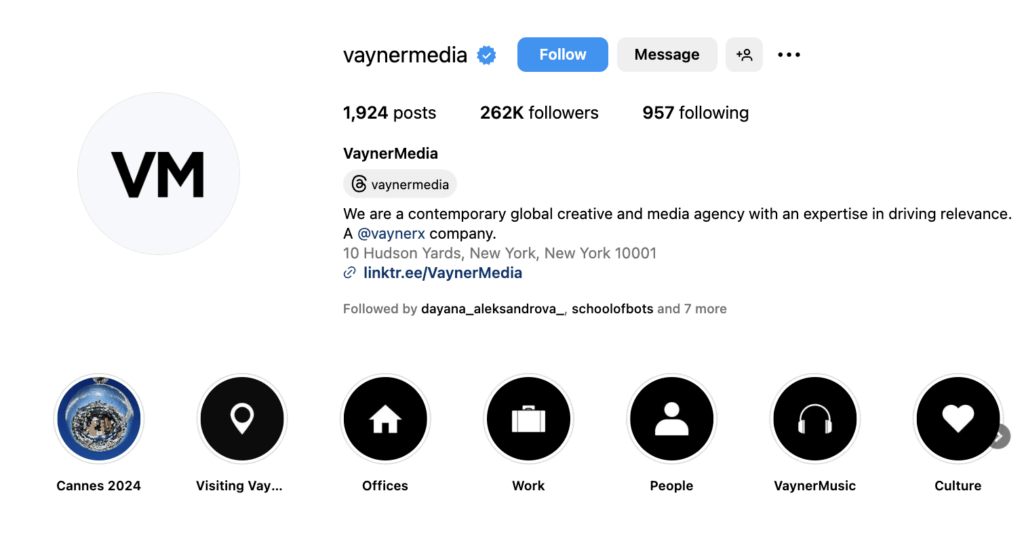1024x552 pixels.
Task: Open the Work briefcase highlight
Action: coord(528,419)
